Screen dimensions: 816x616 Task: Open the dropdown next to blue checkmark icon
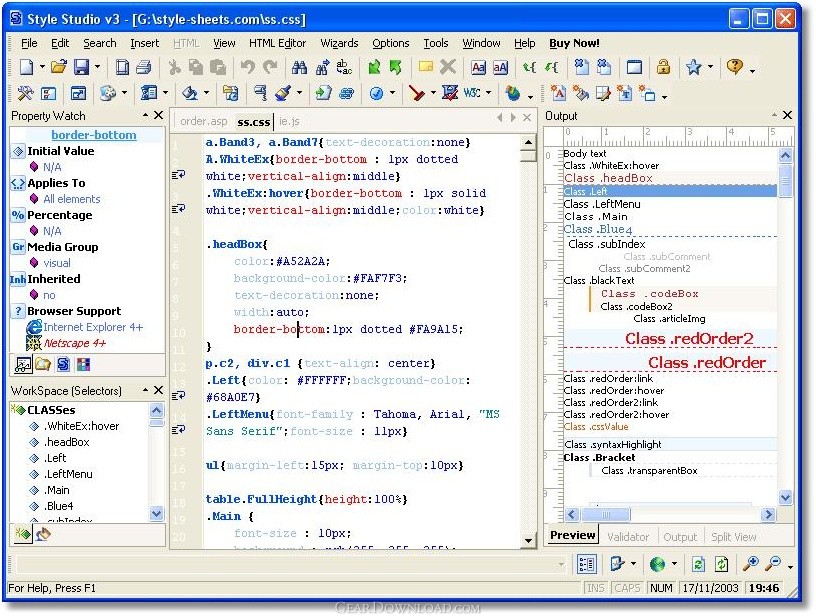coord(392,94)
